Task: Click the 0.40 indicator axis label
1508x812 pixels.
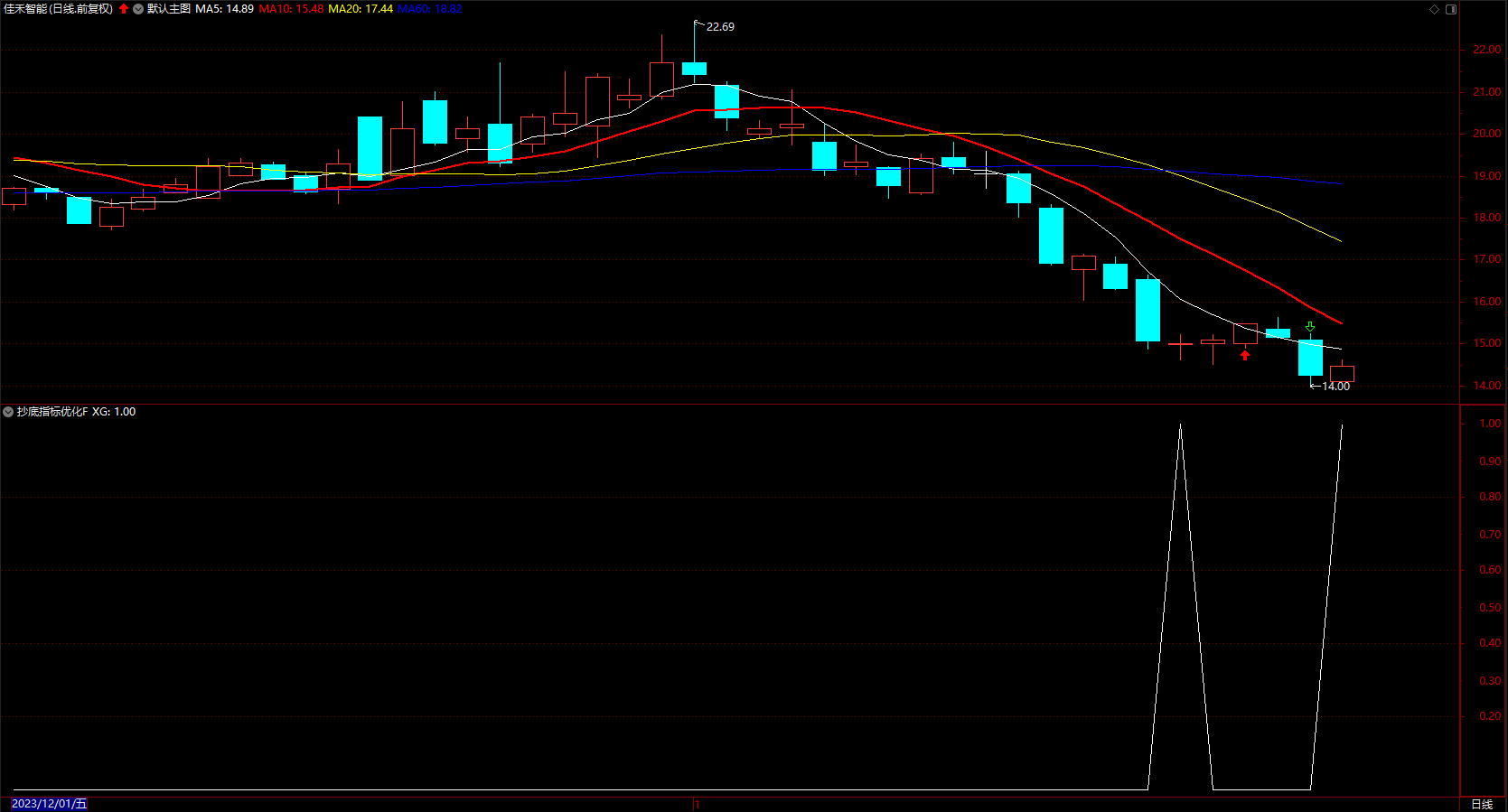Action: 1490,643
